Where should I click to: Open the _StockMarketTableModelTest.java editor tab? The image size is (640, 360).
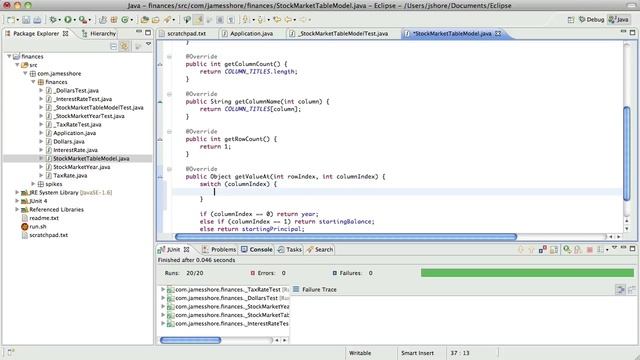click(x=343, y=33)
